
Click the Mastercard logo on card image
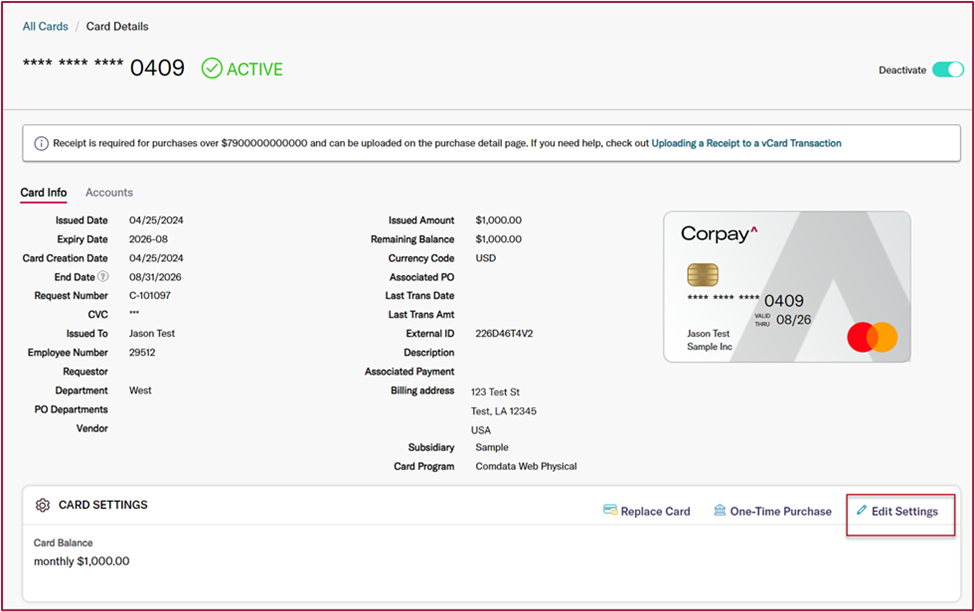tap(872, 337)
